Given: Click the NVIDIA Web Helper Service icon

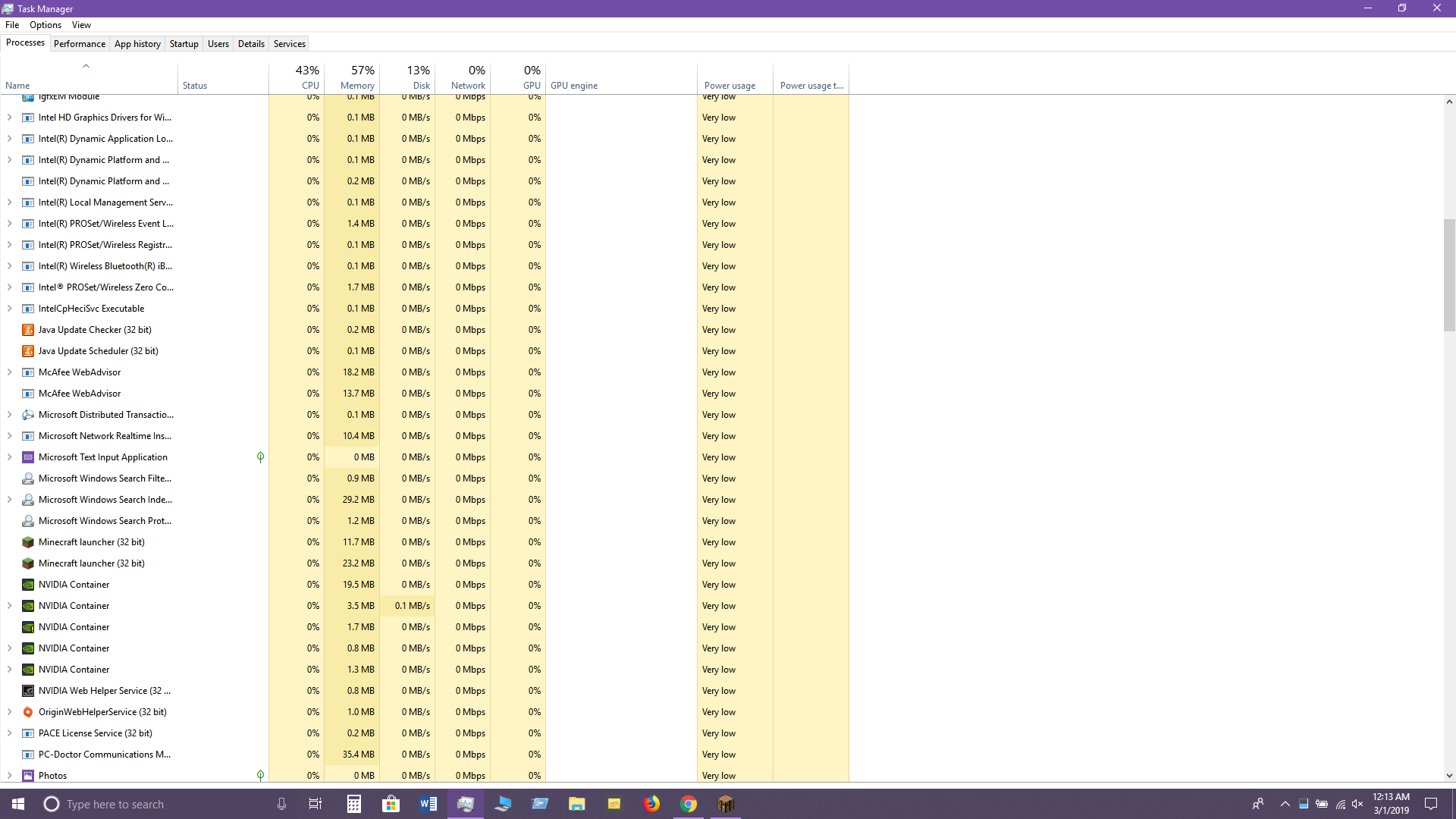Looking at the screenshot, I should (x=28, y=691).
